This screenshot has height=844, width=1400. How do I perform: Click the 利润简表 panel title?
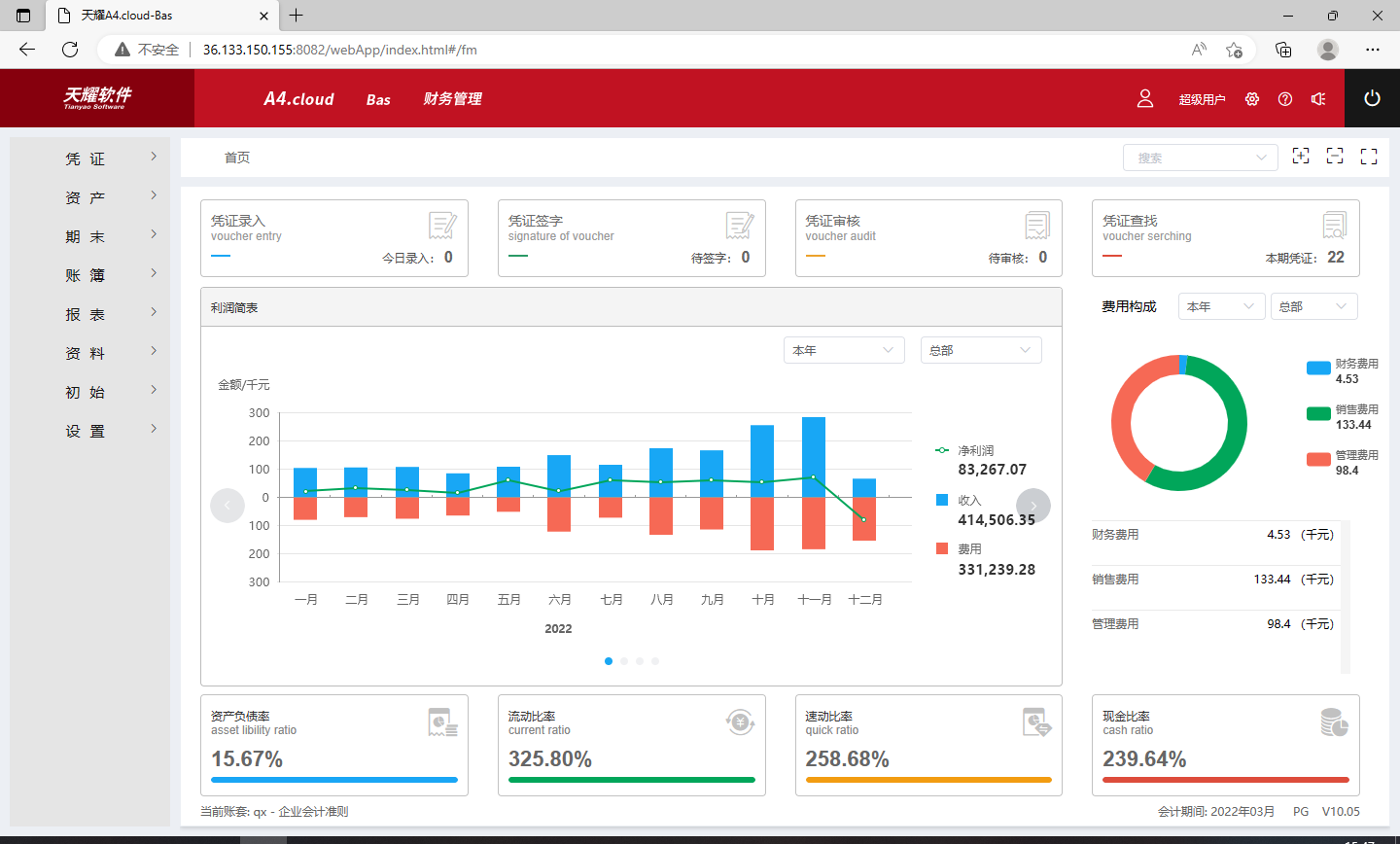pyautogui.click(x=234, y=307)
